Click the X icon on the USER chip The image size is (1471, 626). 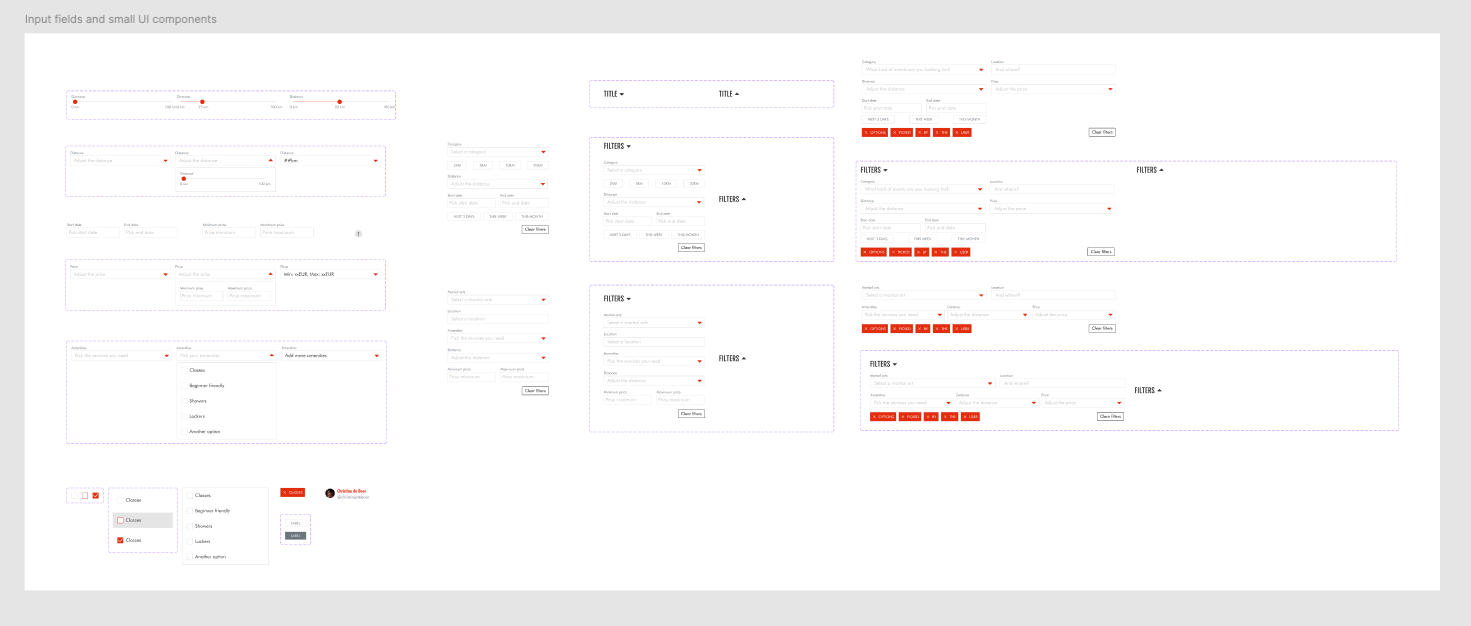(x=956, y=132)
